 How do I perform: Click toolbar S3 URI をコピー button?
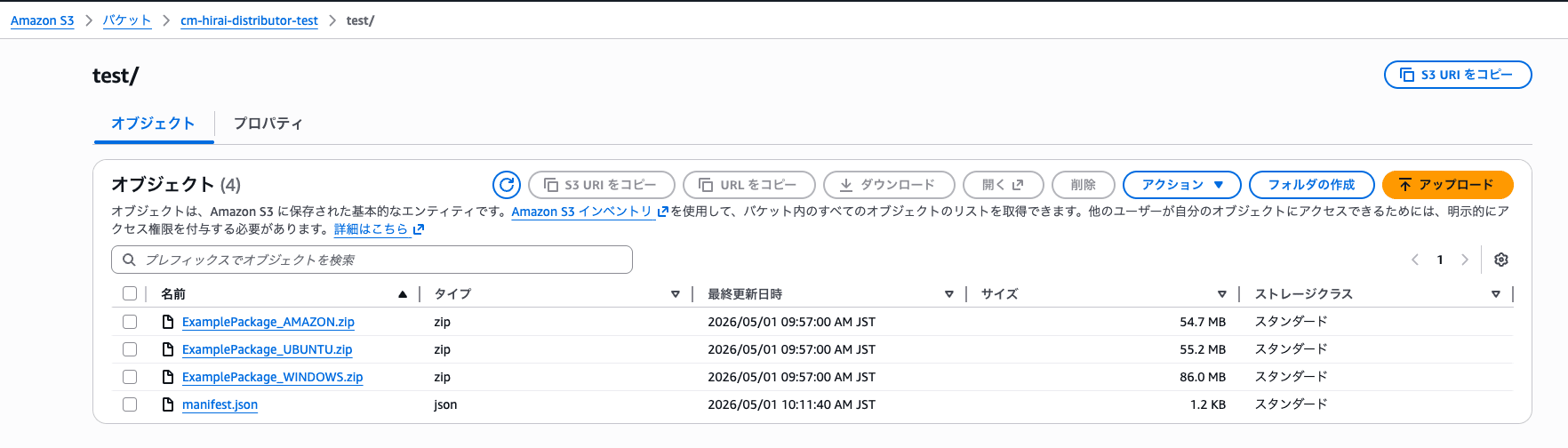coord(602,185)
